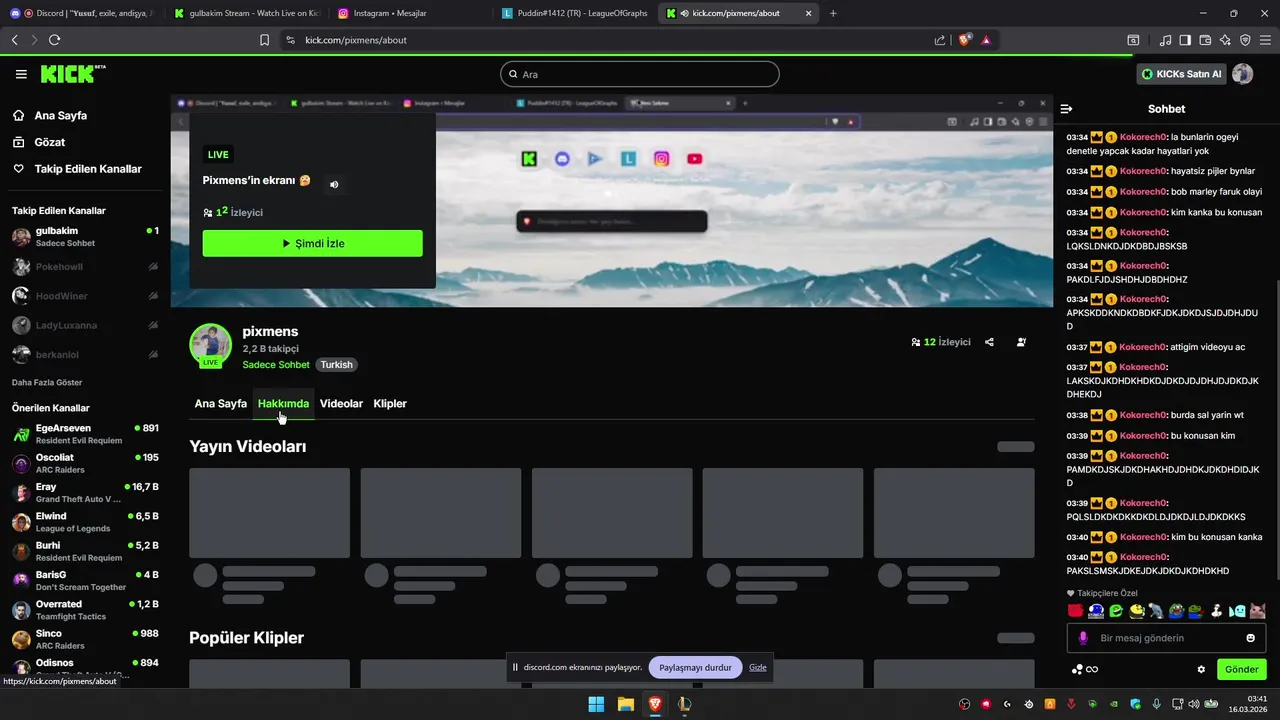
Task: Reload the page with refresh icon
Action: pyautogui.click(x=54, y=40)
